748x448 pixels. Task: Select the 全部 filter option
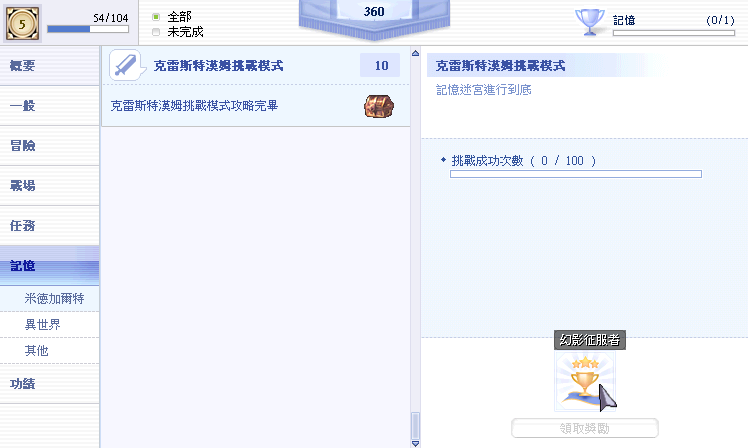point(156,17)
